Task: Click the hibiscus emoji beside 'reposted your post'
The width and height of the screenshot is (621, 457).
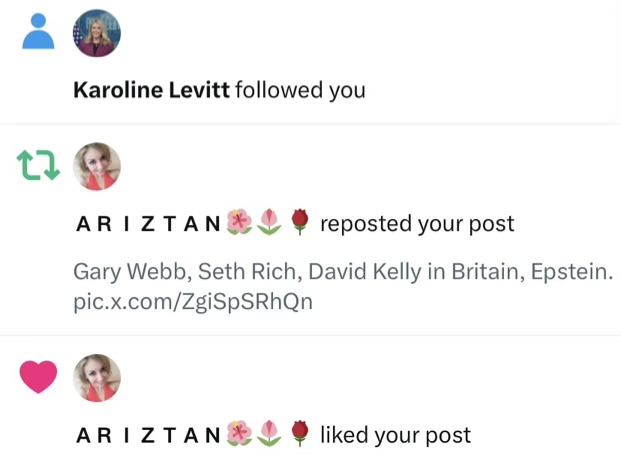Action: 239,222
